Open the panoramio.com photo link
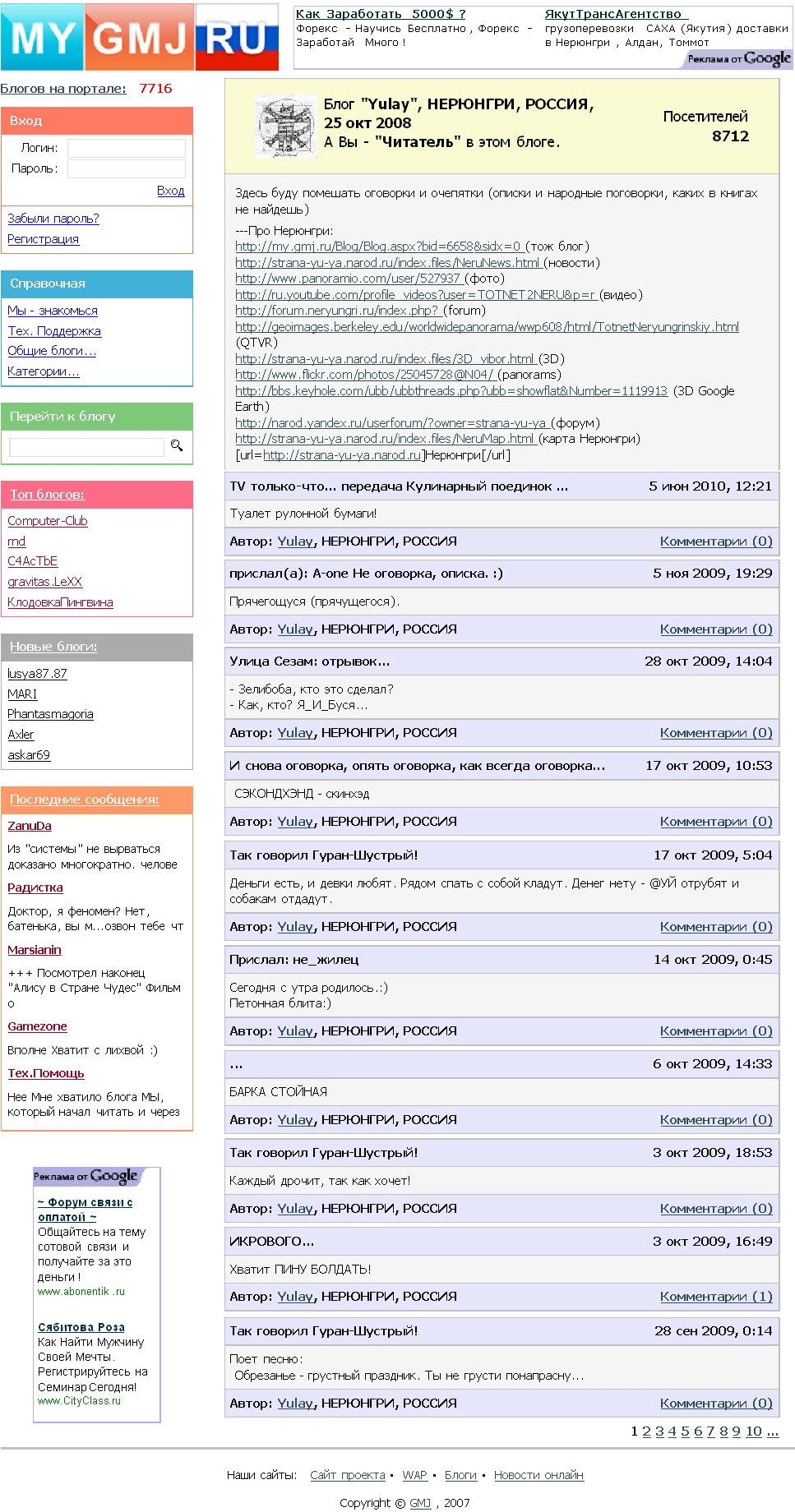This screenshot has width=795, height=1512. (348, 279)
